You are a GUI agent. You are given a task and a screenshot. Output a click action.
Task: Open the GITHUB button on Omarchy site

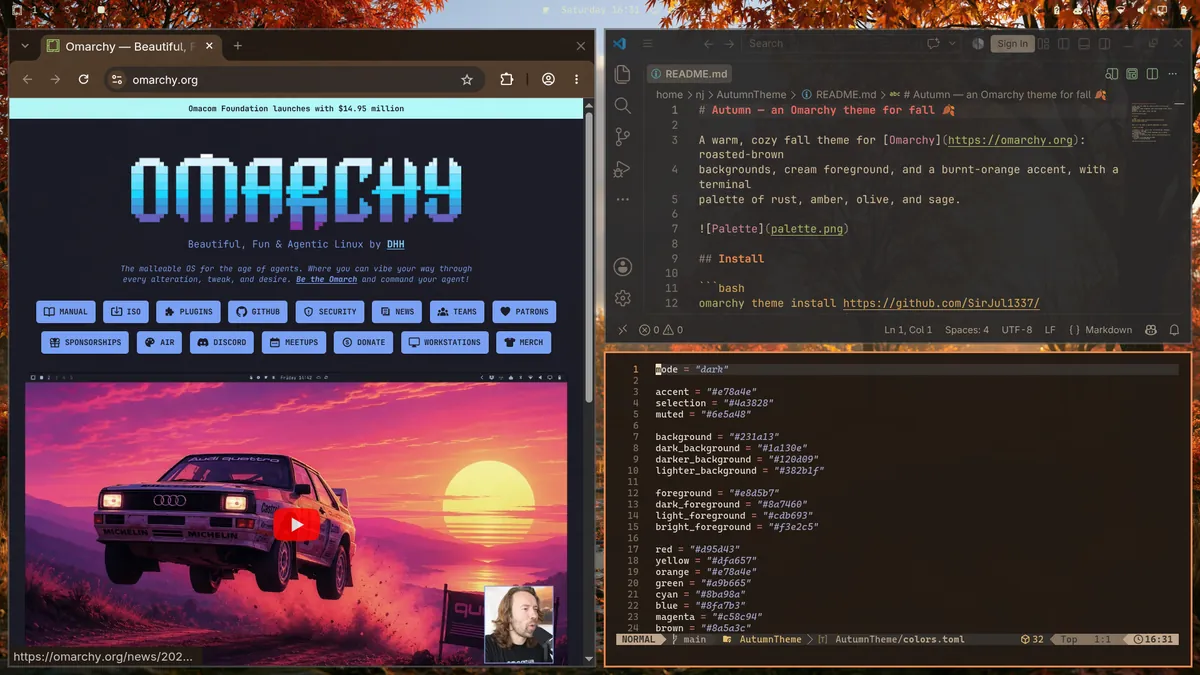(x=258, y=312)
